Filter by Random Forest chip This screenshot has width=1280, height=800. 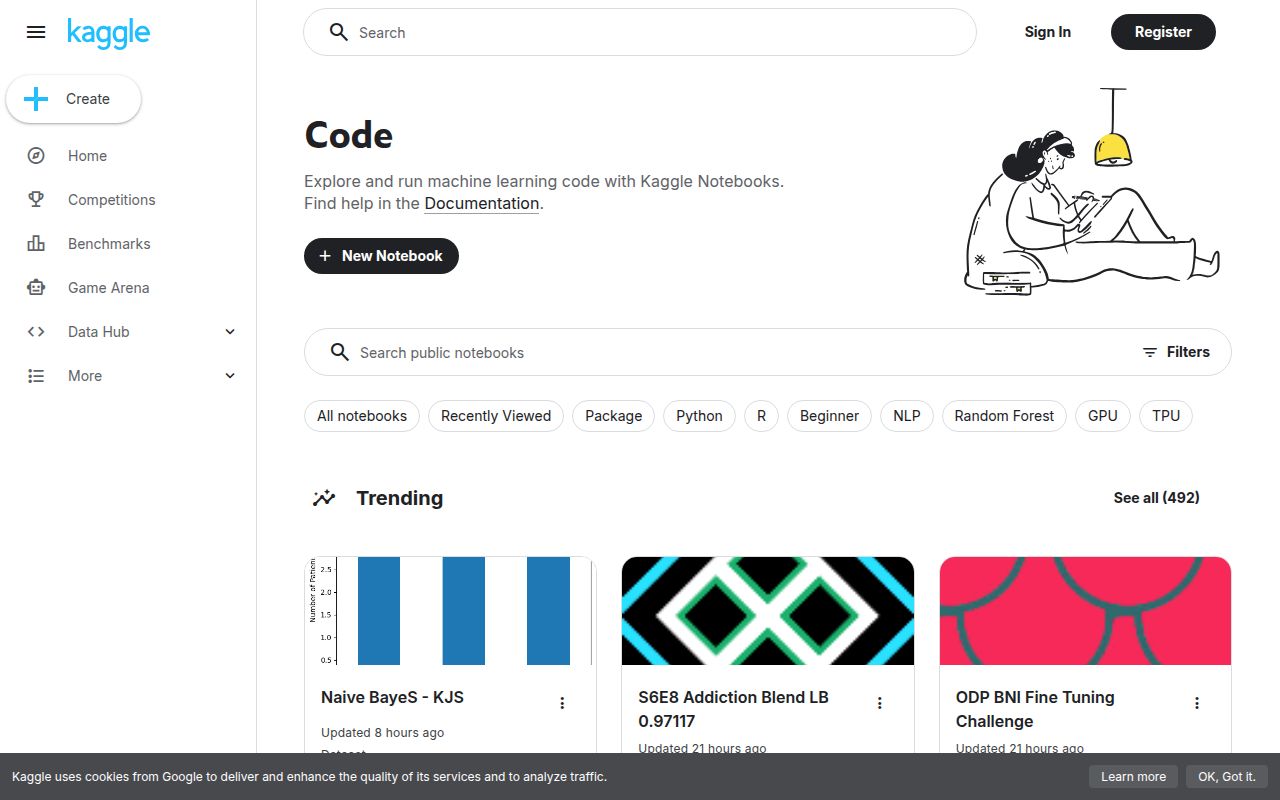pyautogui.click(x=1004, y=416)
